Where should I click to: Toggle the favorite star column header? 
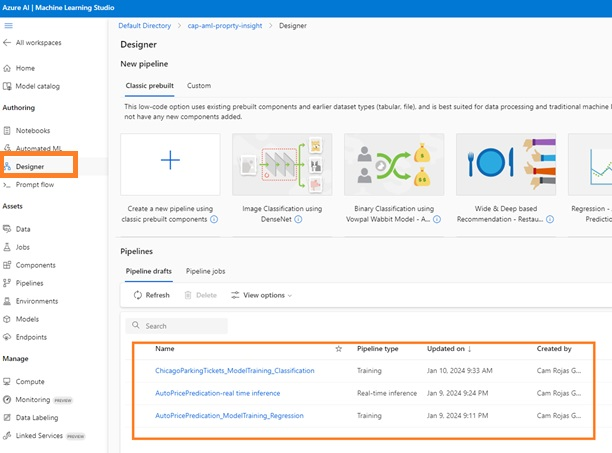point(338,349)
